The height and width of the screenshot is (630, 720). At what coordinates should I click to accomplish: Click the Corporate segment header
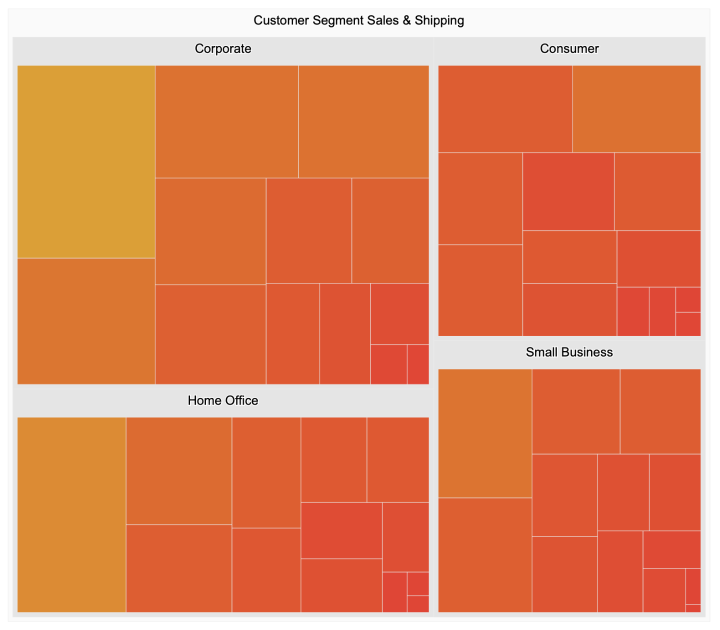point(222,49)
